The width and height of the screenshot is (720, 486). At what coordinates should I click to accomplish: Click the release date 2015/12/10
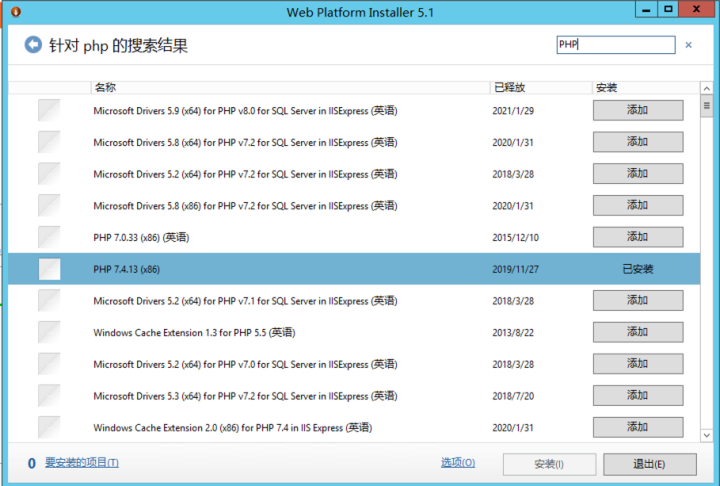[x=516, y=237]
